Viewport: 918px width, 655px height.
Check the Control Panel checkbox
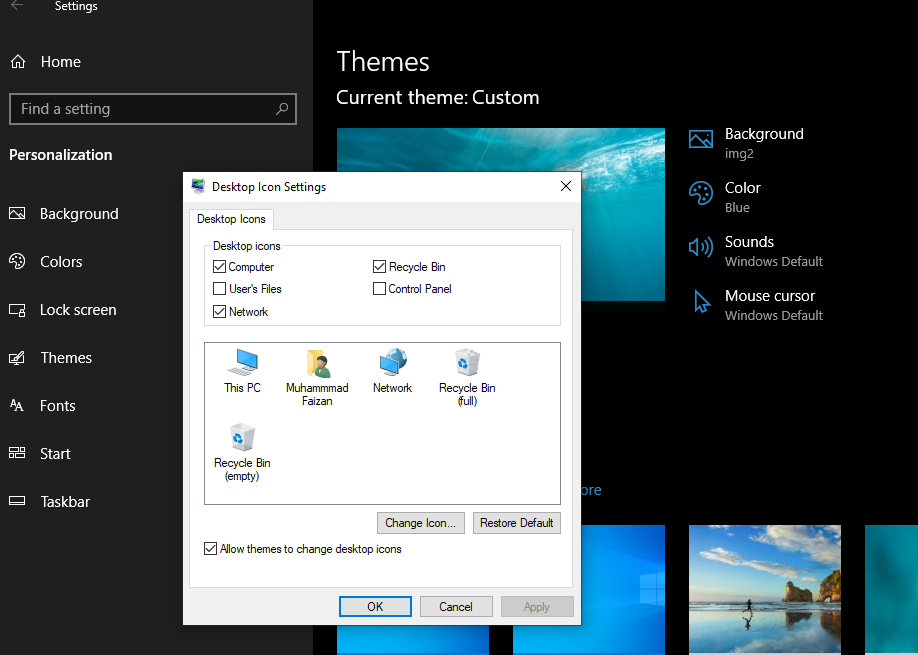coord(379,289)
